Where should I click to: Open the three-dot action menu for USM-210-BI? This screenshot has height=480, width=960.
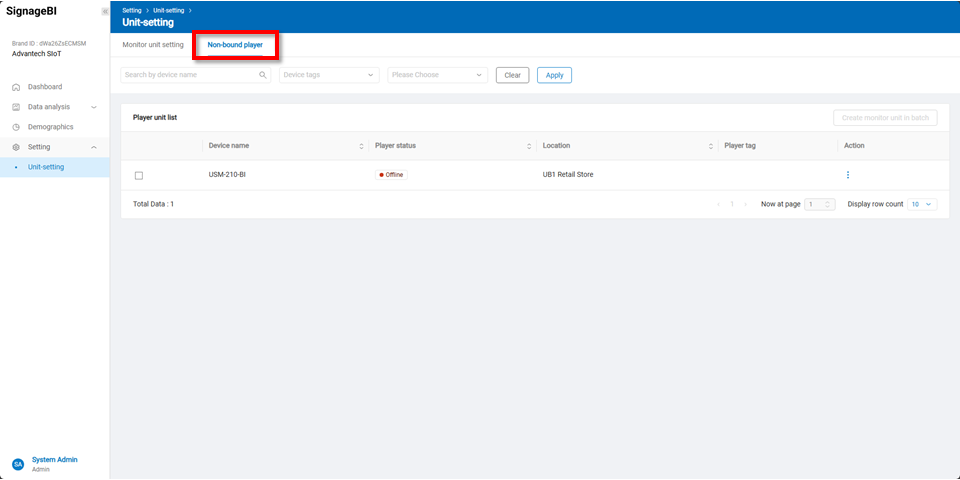(847, 175)
